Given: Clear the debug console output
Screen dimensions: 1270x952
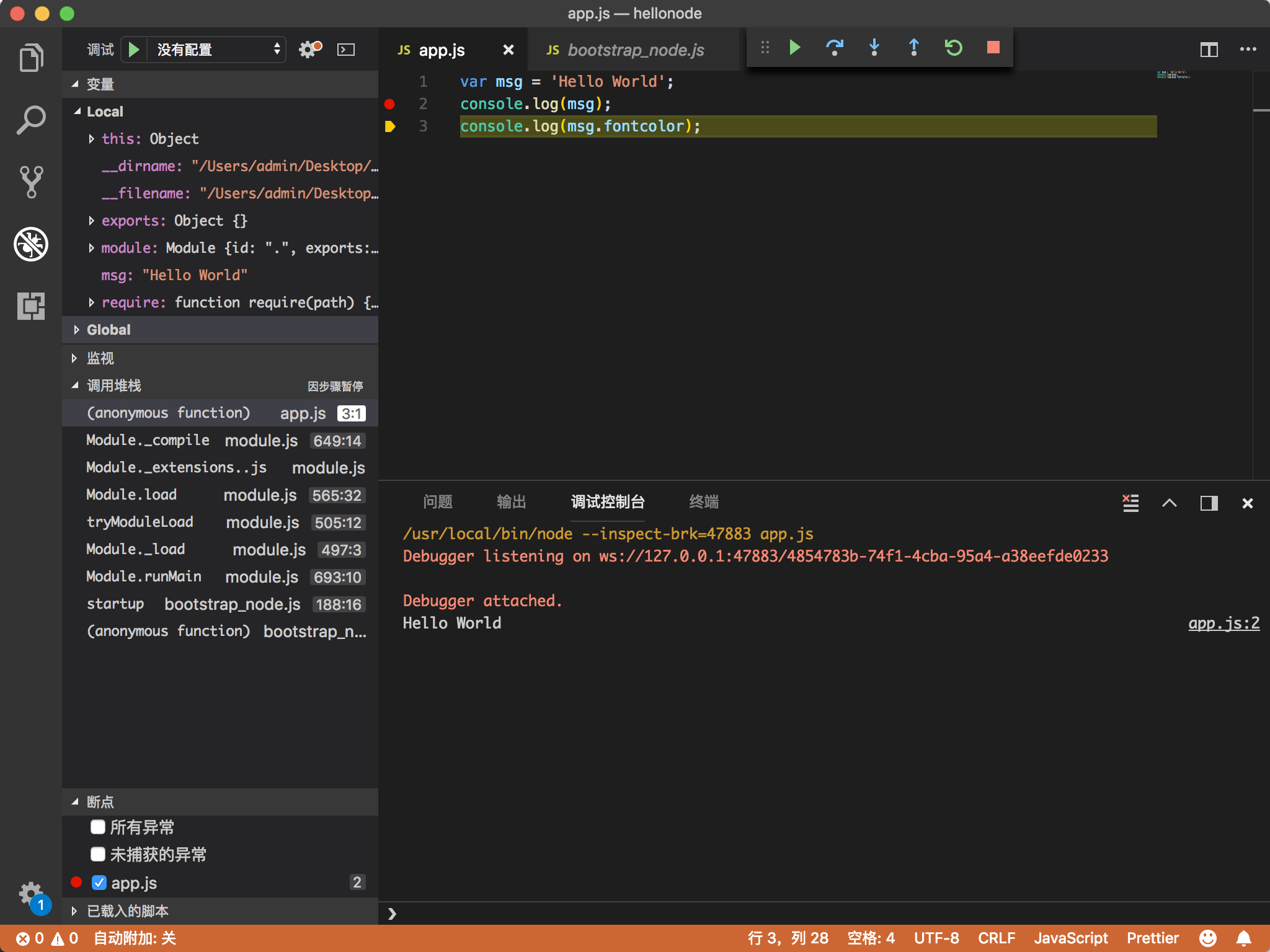Looking at the screenshot, I should 1130,503.
